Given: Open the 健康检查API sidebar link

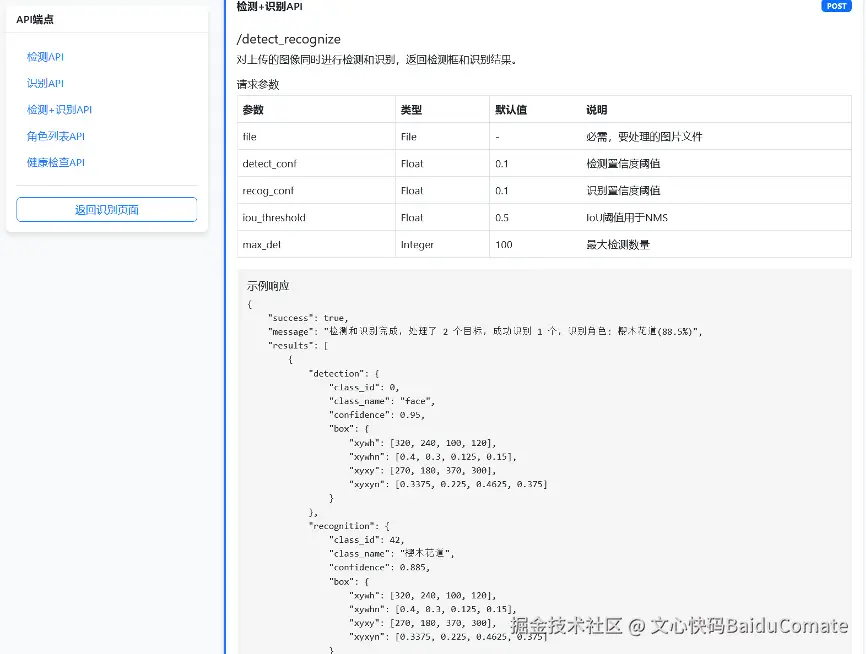Looking at the screenshot, I should 56,162.
